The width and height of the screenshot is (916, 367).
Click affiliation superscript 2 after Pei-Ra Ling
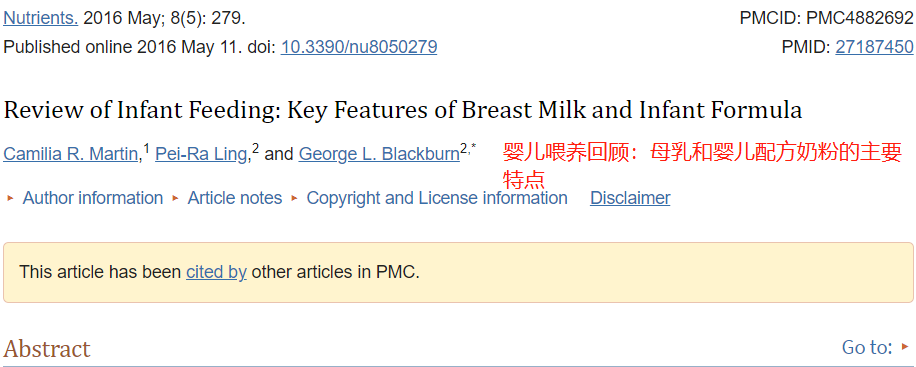click(x=255, y=149)
